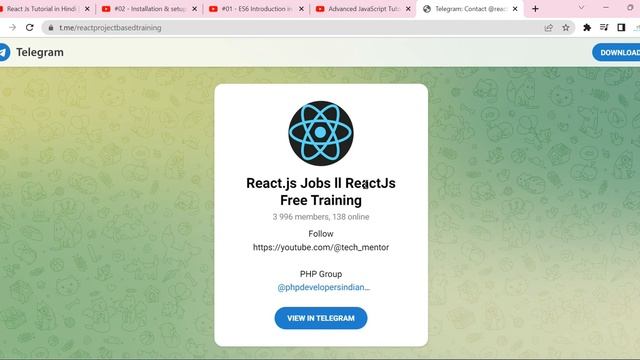Screen dimensions: 640x360
Task: Open the tab search chevron
Action: pyautogui.click(x=581, y=8)
